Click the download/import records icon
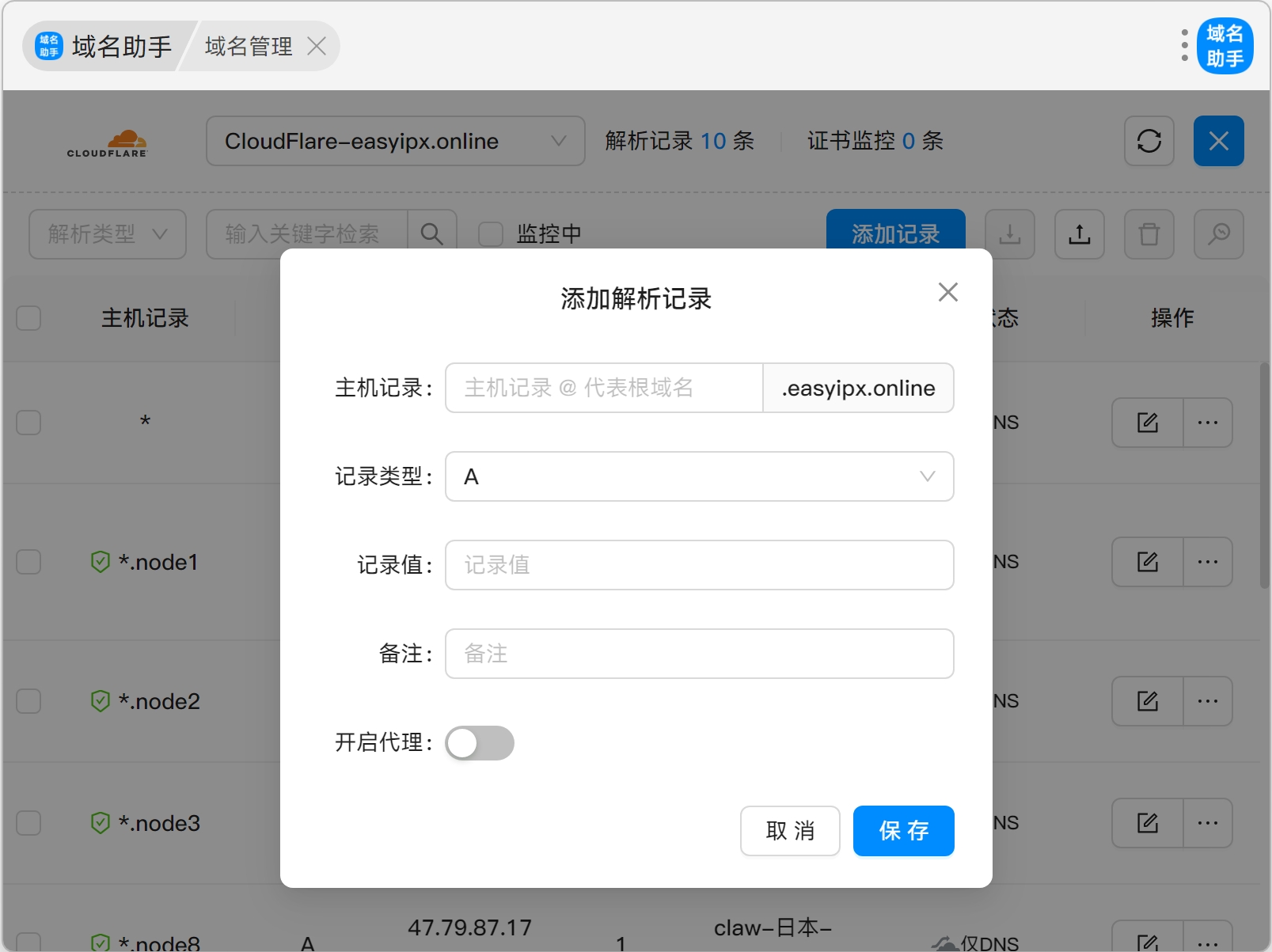 click(1009, 234)
